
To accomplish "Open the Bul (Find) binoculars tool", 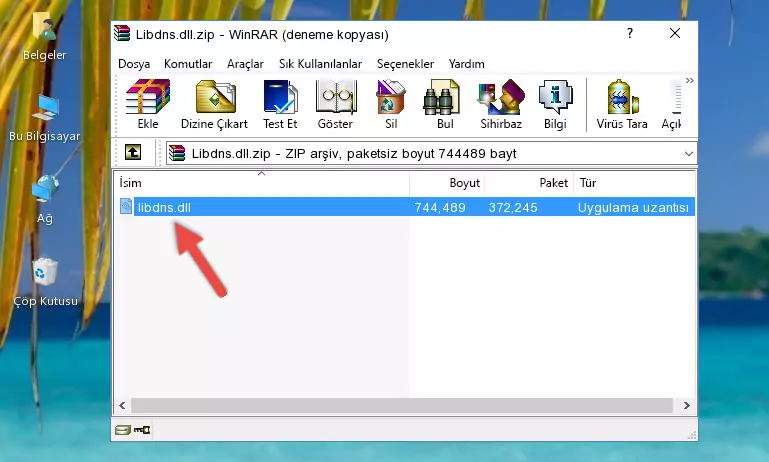I will click(445, 104).
